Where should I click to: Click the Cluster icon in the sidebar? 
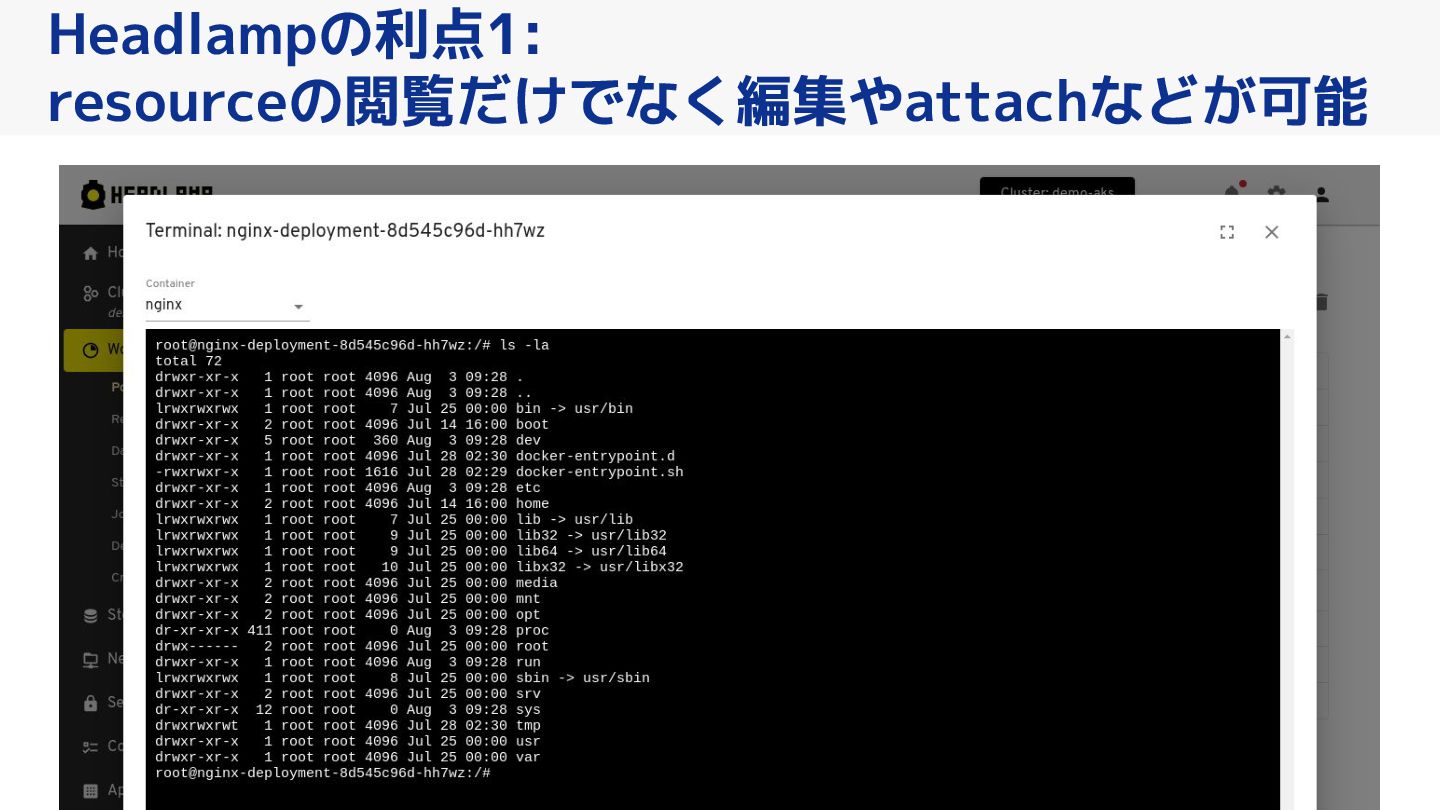(x=91, y=294)
